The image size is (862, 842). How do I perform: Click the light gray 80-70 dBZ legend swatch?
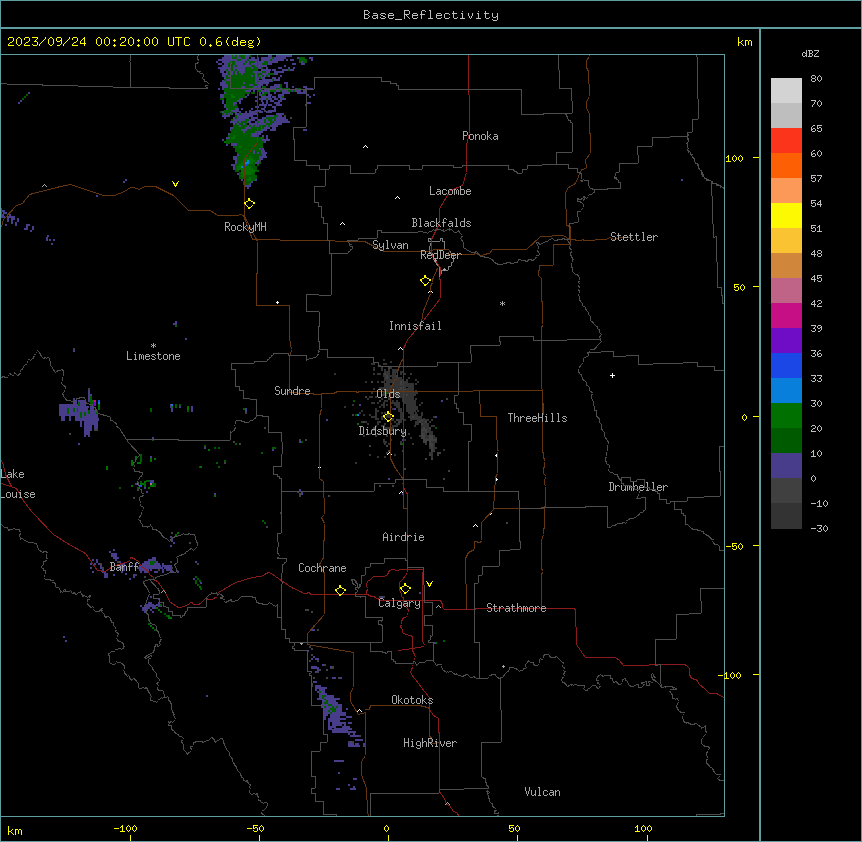[786, 91]
